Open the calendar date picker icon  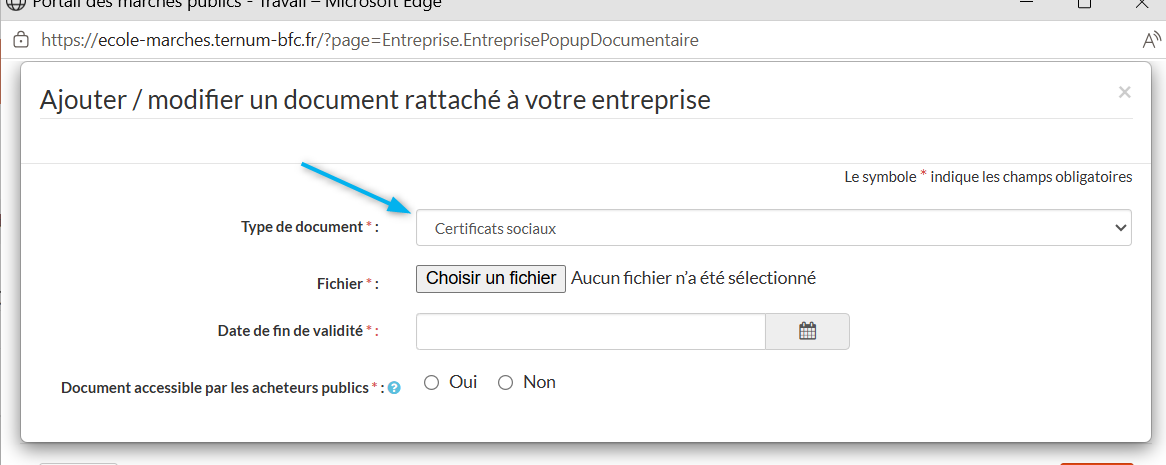(808, 332)
